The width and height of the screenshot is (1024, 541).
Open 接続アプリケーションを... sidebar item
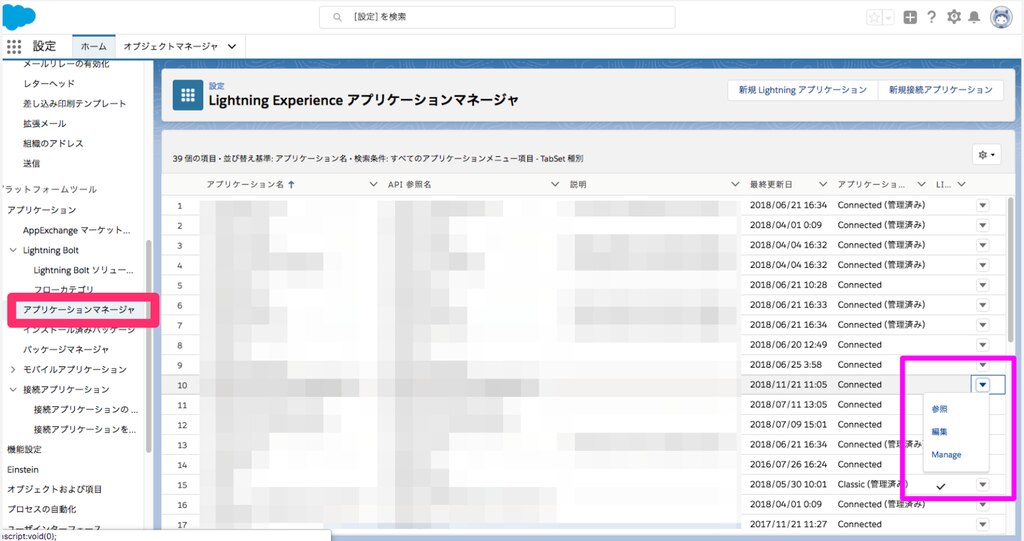pyautogui.click(x=85, y=429)
